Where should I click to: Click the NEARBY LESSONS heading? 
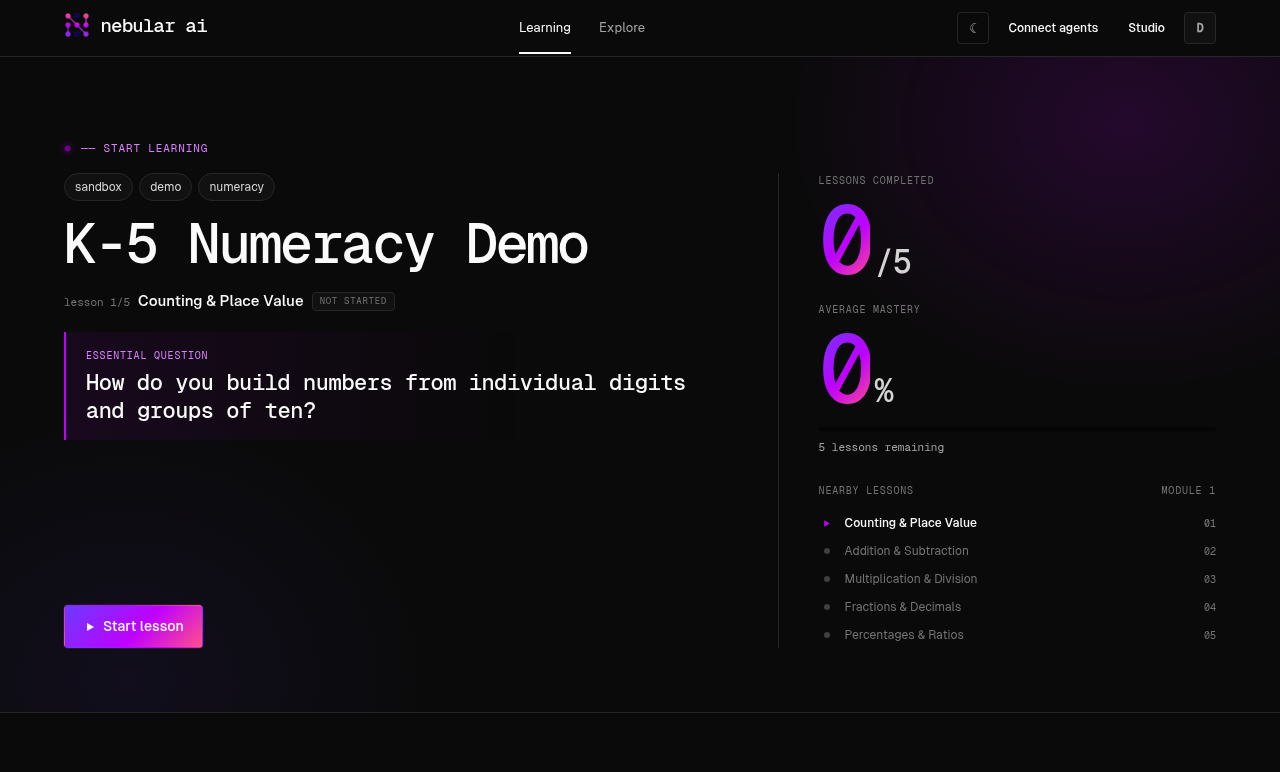pos(866,491)
